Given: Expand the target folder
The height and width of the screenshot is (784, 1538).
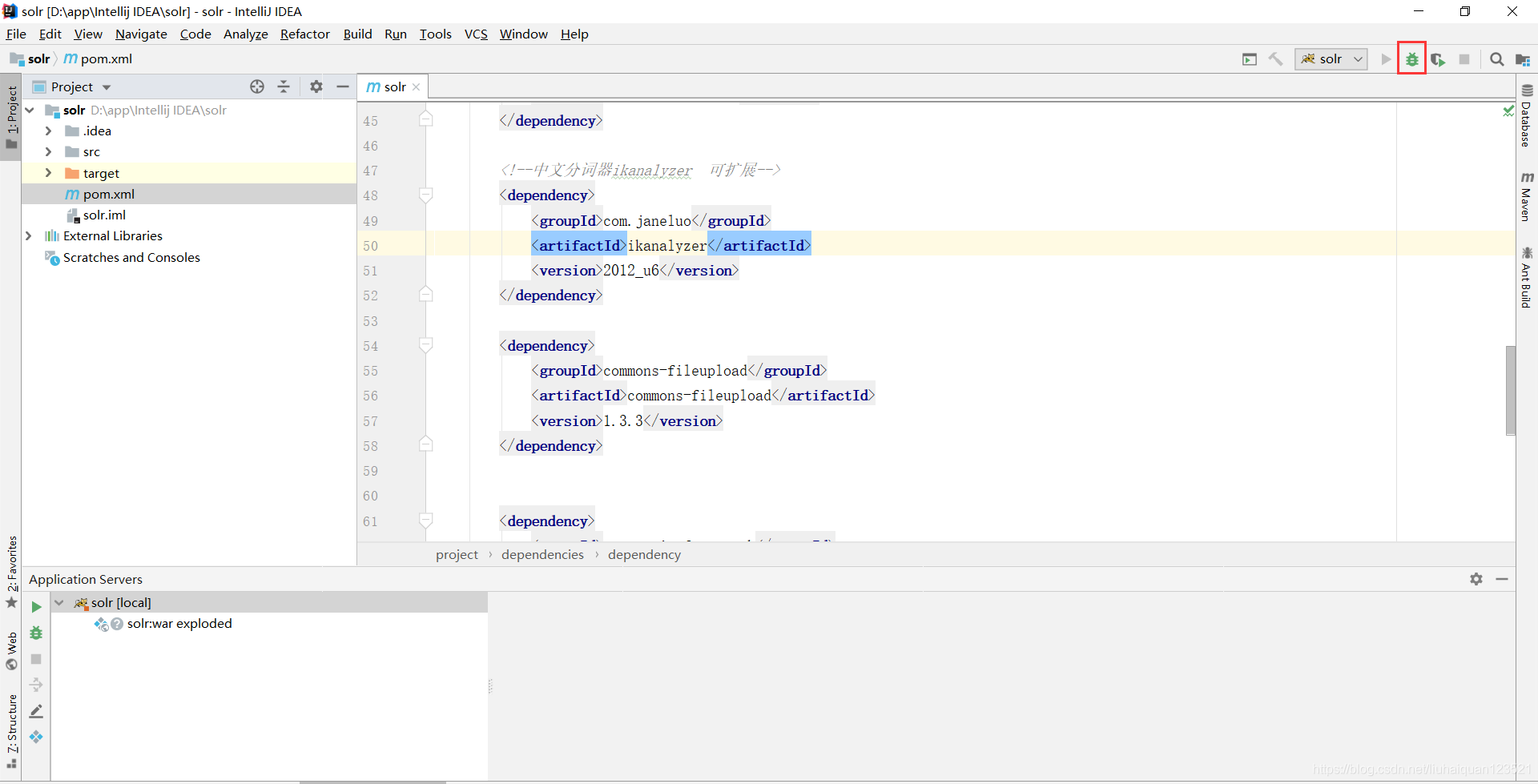Looking at the screenshot, I should (48, 173).
